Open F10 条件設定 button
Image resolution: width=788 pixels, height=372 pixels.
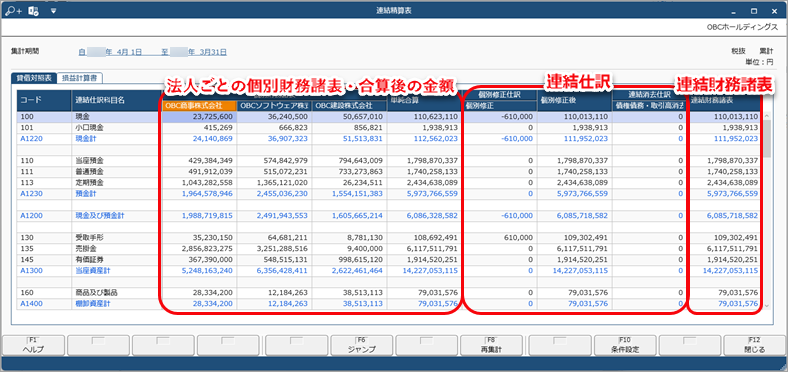624,345
